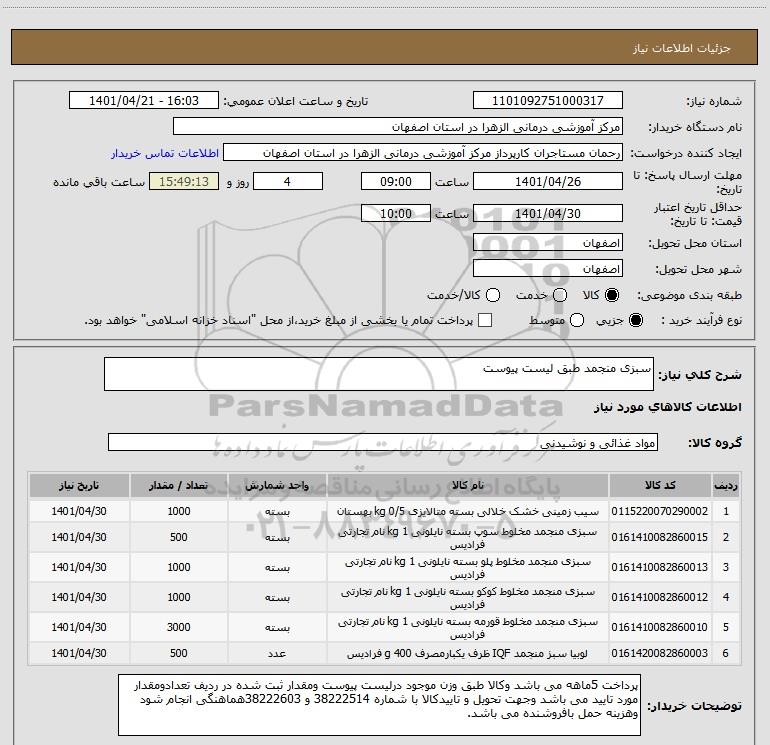The height and width of the screenshot is (745, 770).
Task: Click the delivery province field اصفهان
Action: (x=548, y=242)
